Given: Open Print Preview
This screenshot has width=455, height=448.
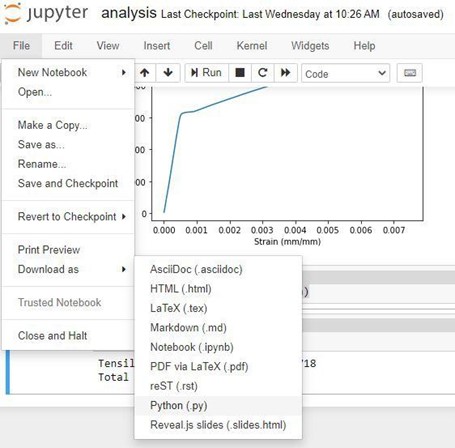Looking at the screenshot, I should click(x=68, y=250).
